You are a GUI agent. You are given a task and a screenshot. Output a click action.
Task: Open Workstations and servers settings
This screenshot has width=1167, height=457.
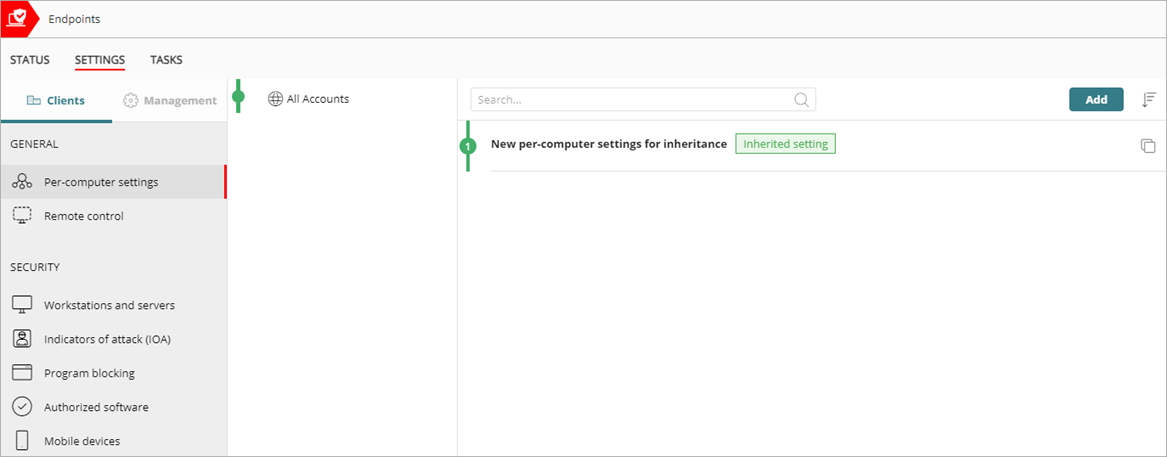click(109, 305)
